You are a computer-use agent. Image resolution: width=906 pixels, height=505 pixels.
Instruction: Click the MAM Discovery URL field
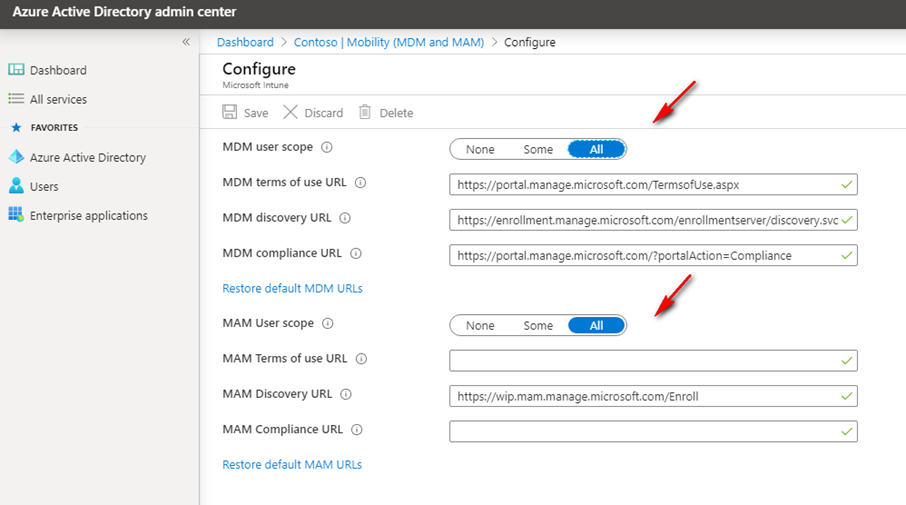[x=653, y=396]
